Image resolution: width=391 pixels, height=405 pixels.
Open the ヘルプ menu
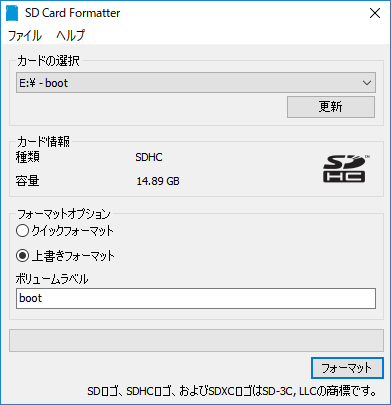(70, 35)
